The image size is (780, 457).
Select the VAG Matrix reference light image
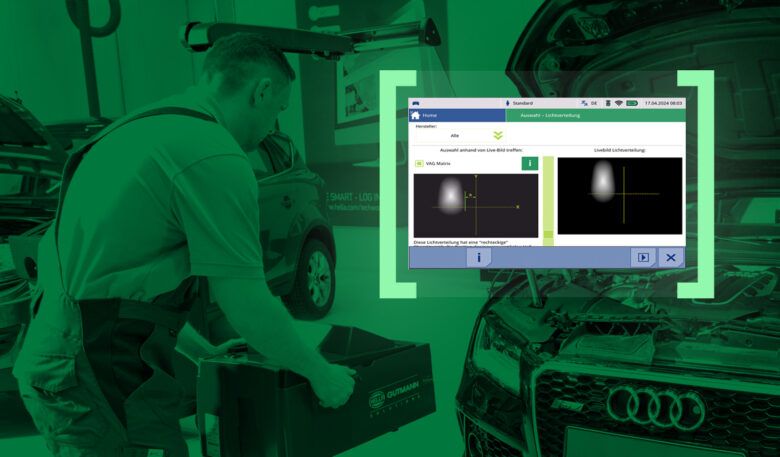point(476,205)
